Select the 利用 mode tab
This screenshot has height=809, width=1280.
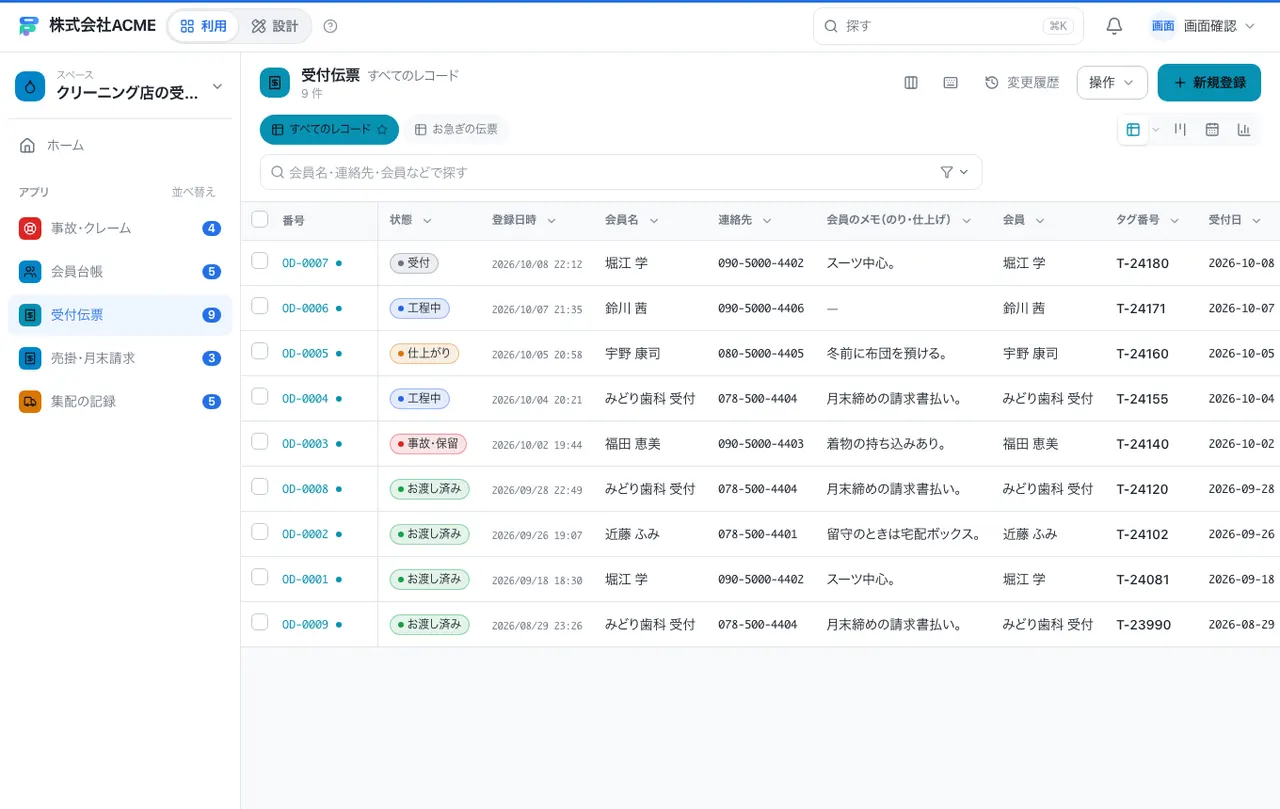coord(204,26)
